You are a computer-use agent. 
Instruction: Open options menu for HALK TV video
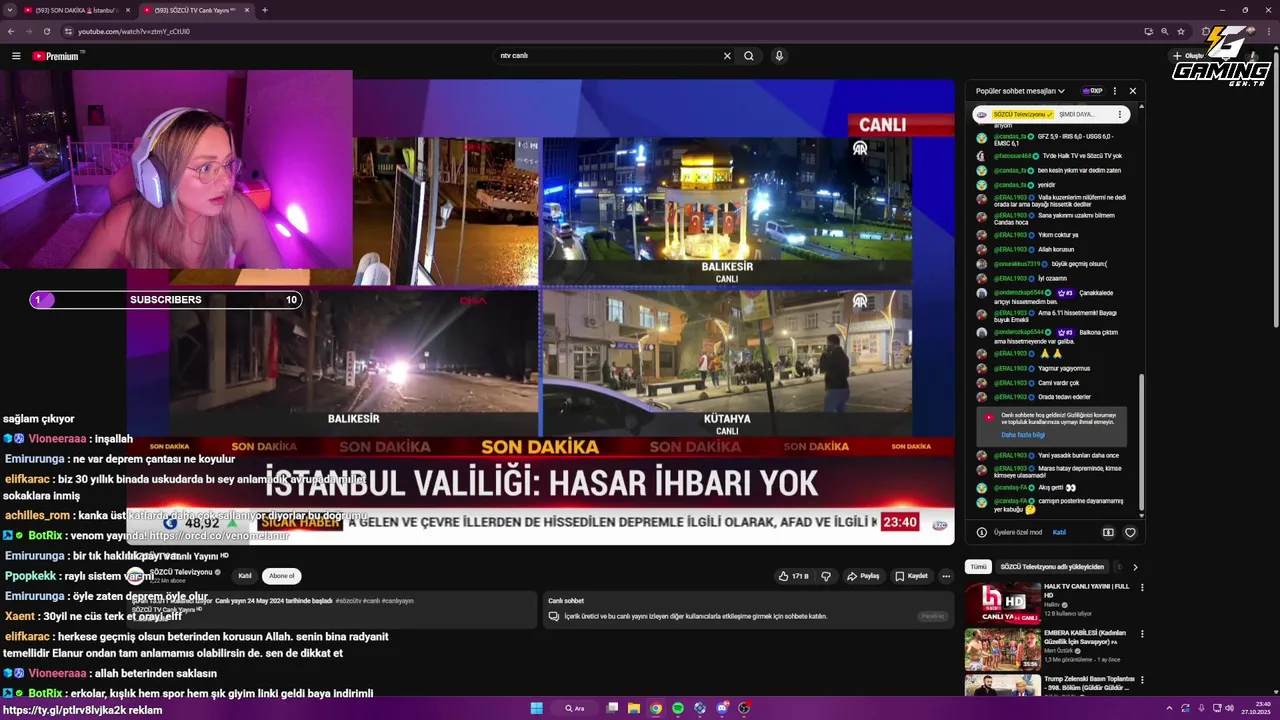tap(1142, 587)
